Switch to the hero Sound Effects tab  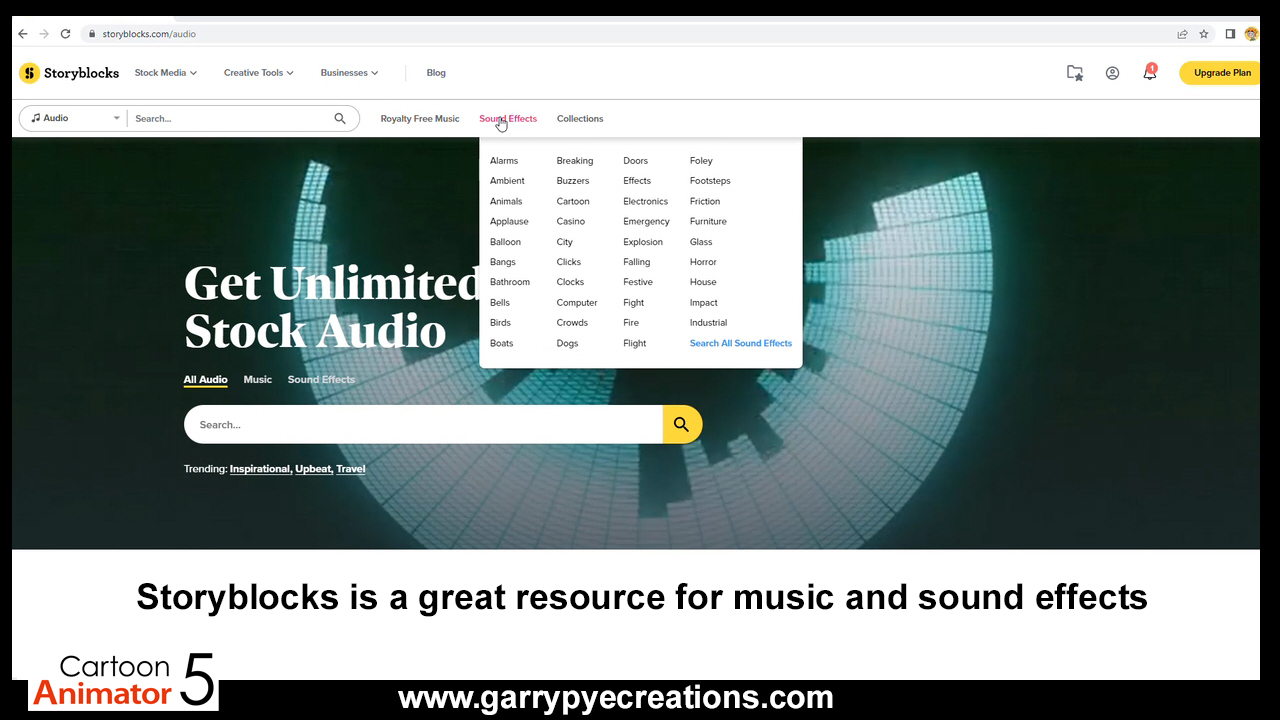pyautogui.click(x=321, y=380)
